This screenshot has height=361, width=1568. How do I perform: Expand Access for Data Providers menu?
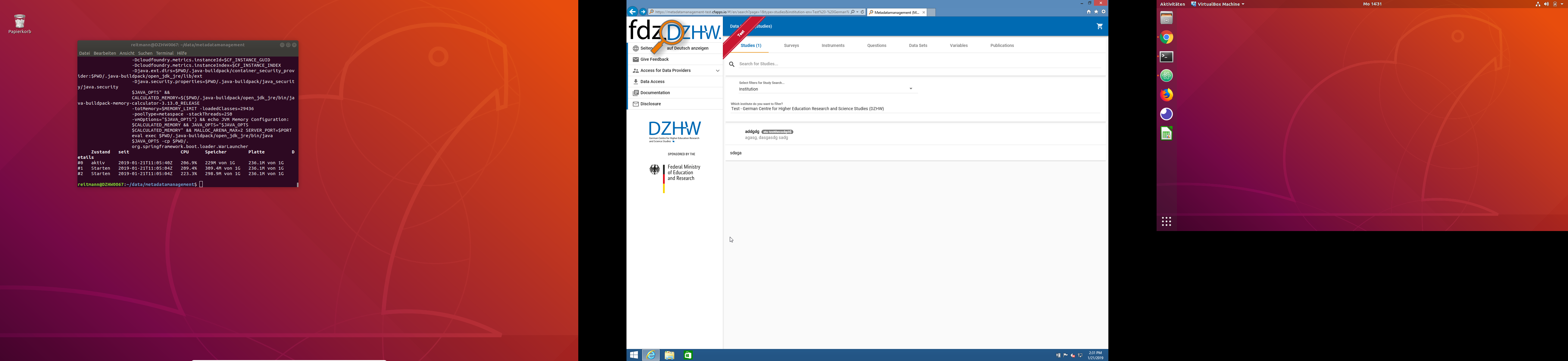[675, 70]
